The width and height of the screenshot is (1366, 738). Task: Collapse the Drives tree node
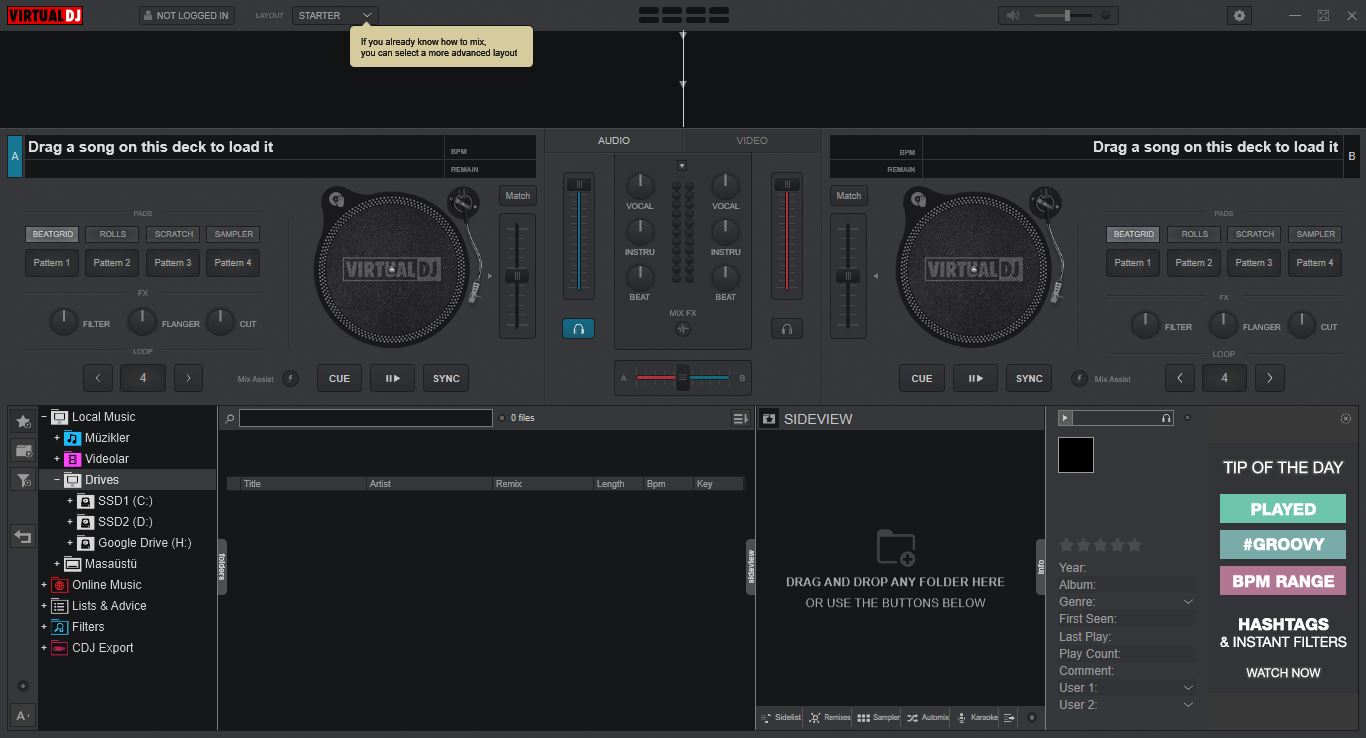coord(57,480)
